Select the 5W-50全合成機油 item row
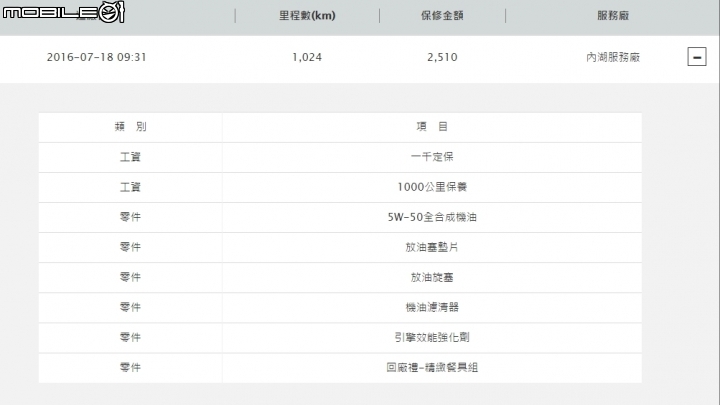Viewport: 720px width, 405px height. (340, 218)
